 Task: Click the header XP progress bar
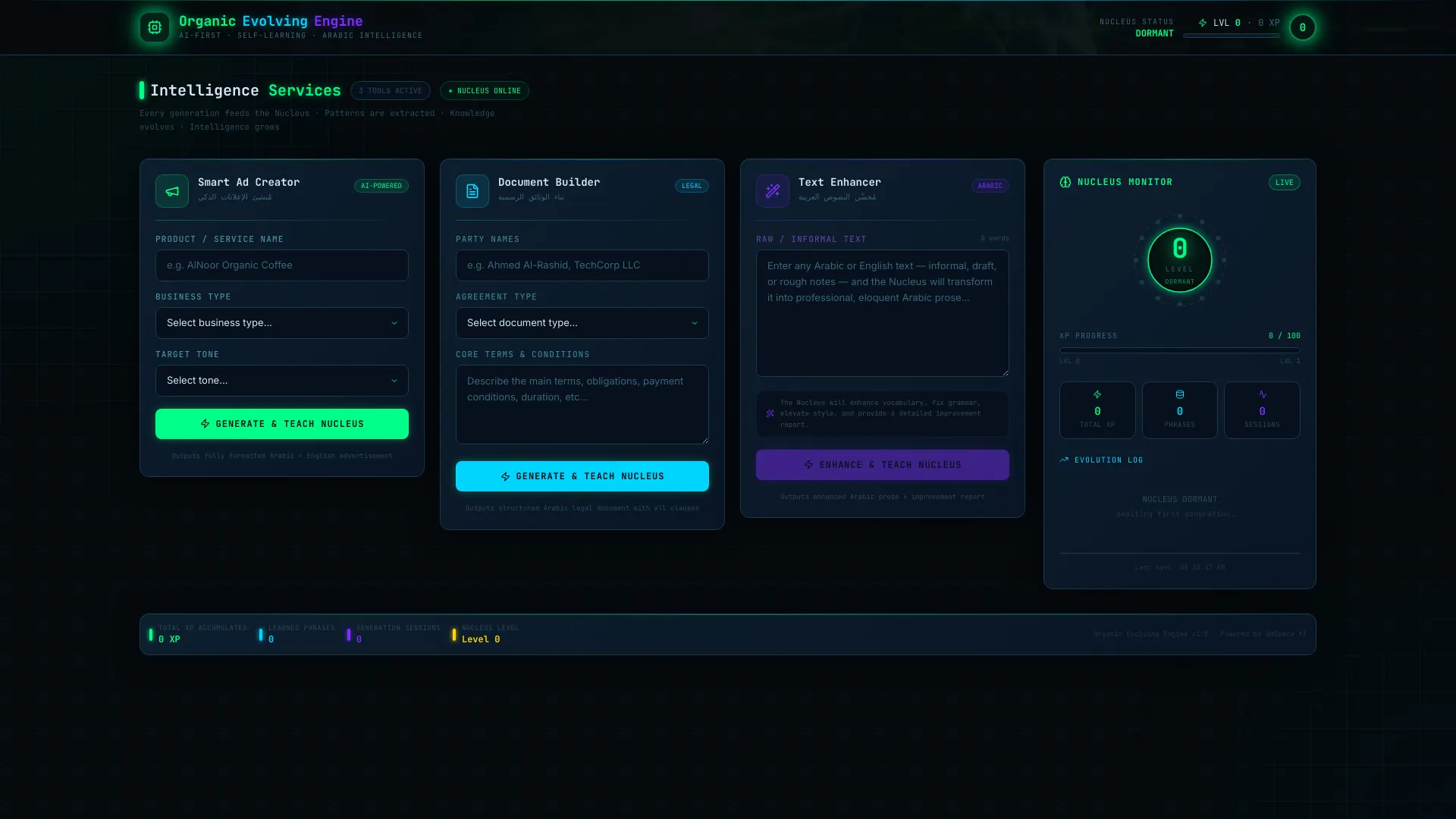(1232, 36)
